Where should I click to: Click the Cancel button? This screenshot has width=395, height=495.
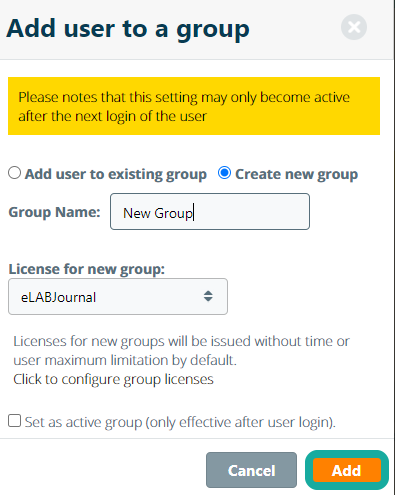coord(251,470)
